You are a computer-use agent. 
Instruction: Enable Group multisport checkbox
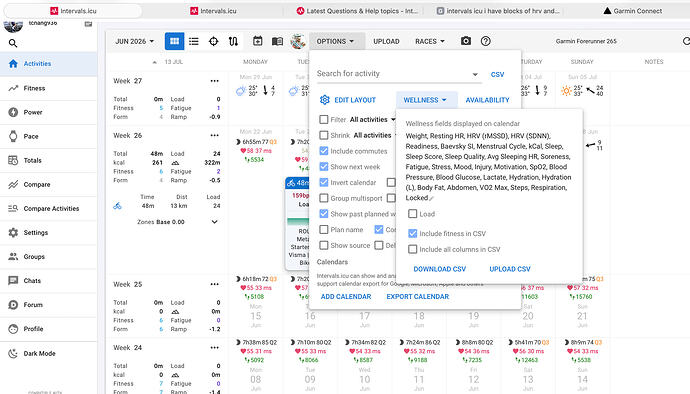click(324, 198)
